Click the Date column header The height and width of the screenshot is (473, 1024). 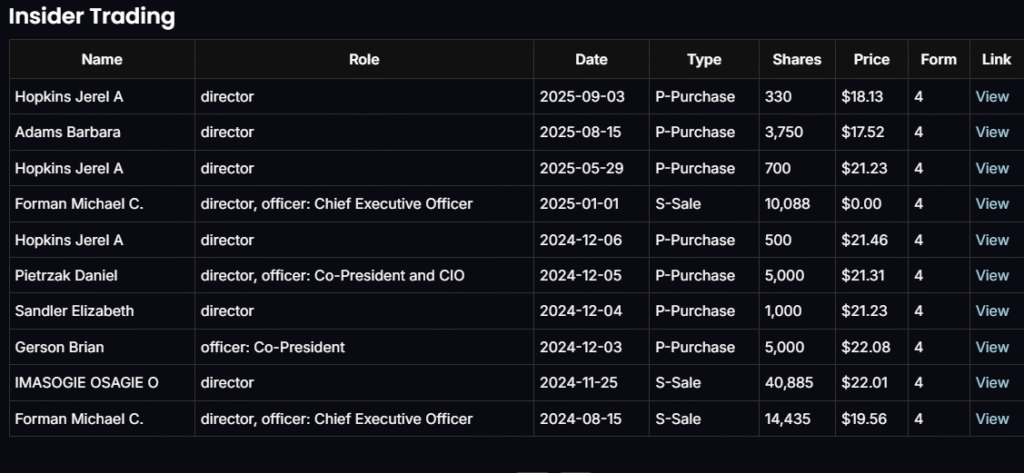591,60
